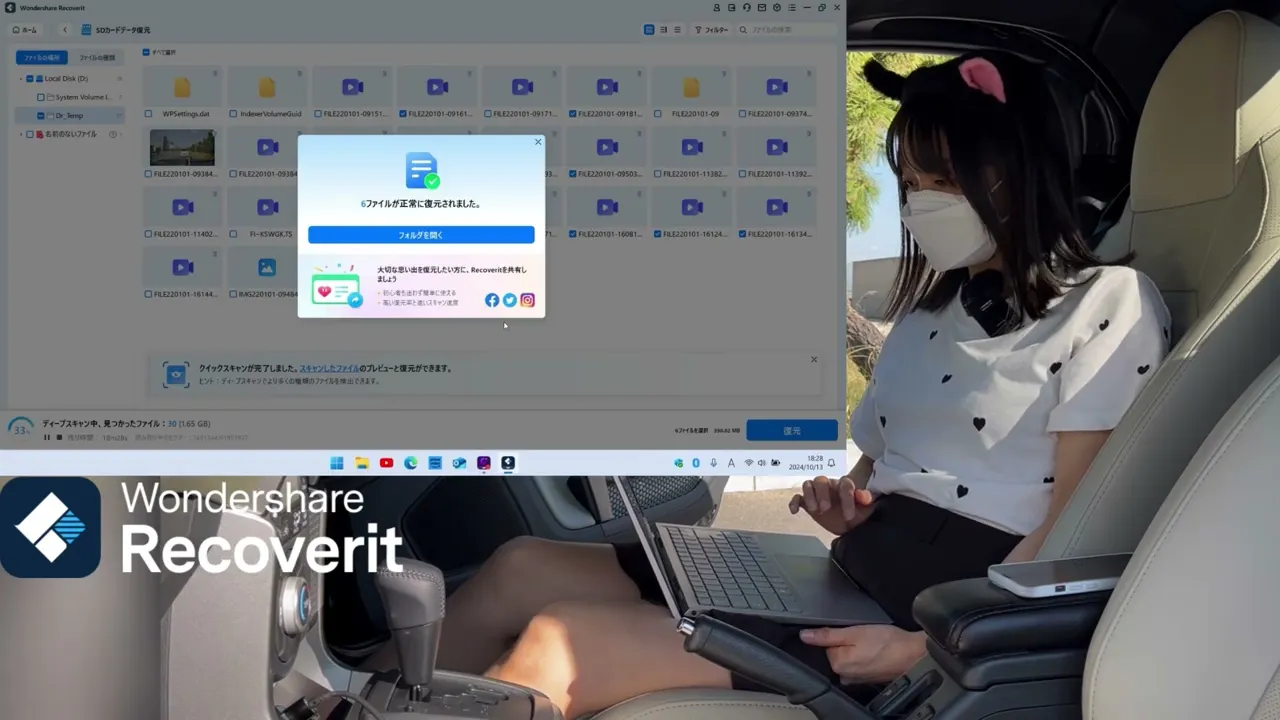Screen dimensions: 1280x720
Task: Open the Windows Start menu
Action: click(337, 463)
